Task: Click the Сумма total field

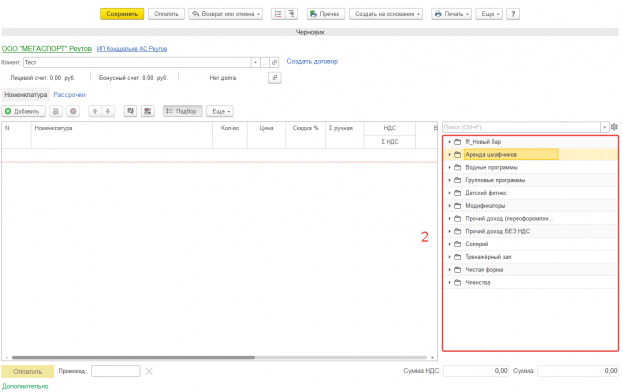Action: (578, 371)
